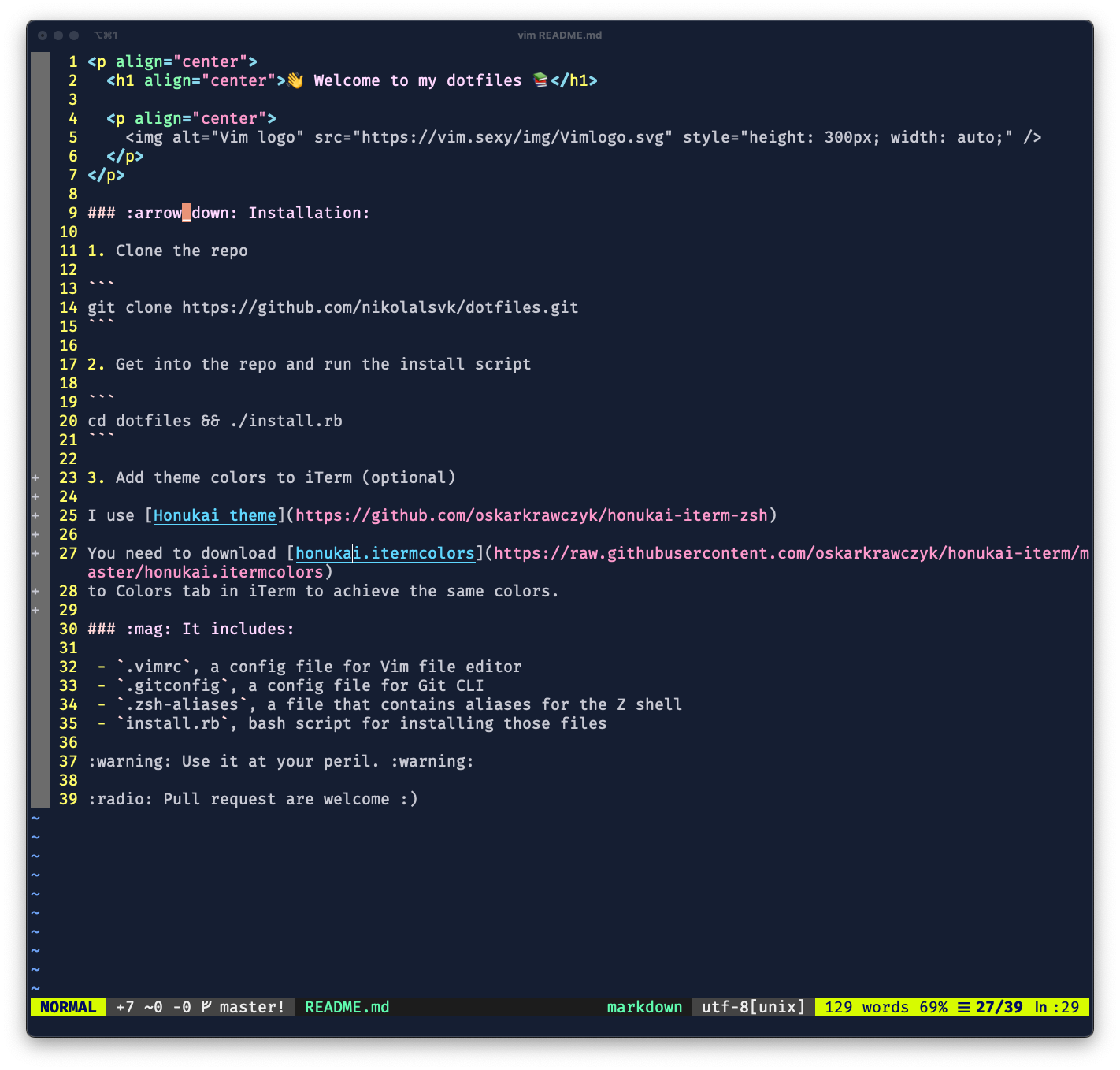Open the honukai.itermcolors link text

(x=385, y=553)
